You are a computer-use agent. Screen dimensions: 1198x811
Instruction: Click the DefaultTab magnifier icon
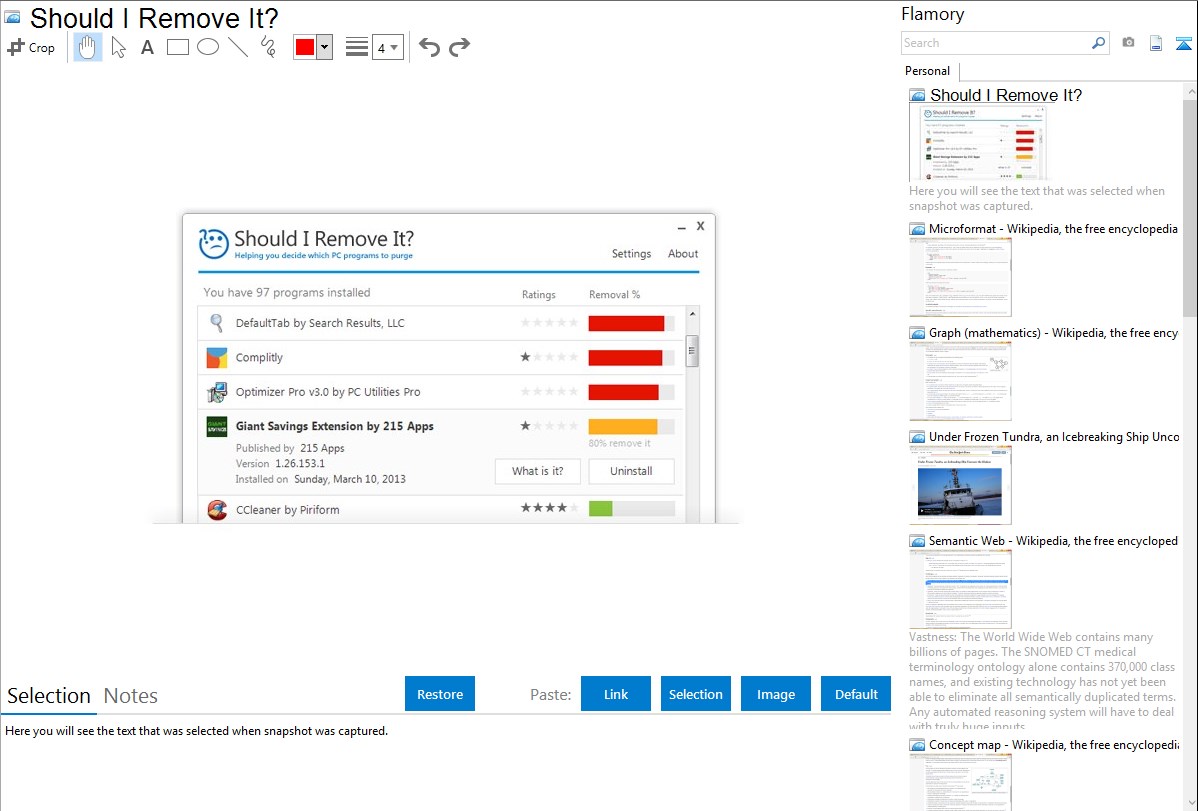click(217, 323)
